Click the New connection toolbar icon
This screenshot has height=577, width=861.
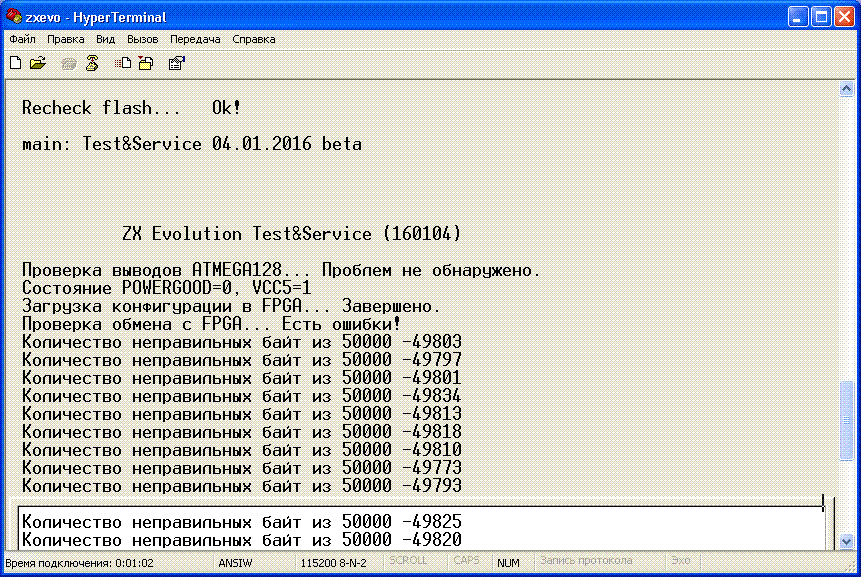[x=15, y=63]
